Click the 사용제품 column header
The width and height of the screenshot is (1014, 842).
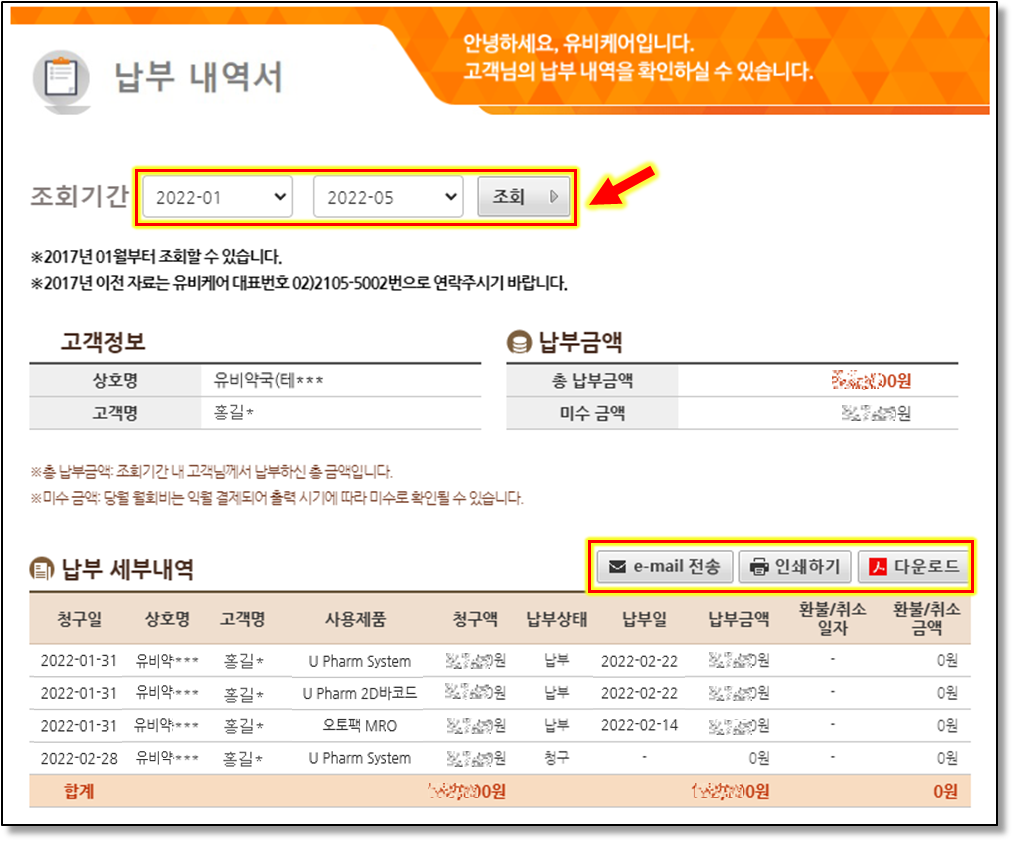(358, 619)
